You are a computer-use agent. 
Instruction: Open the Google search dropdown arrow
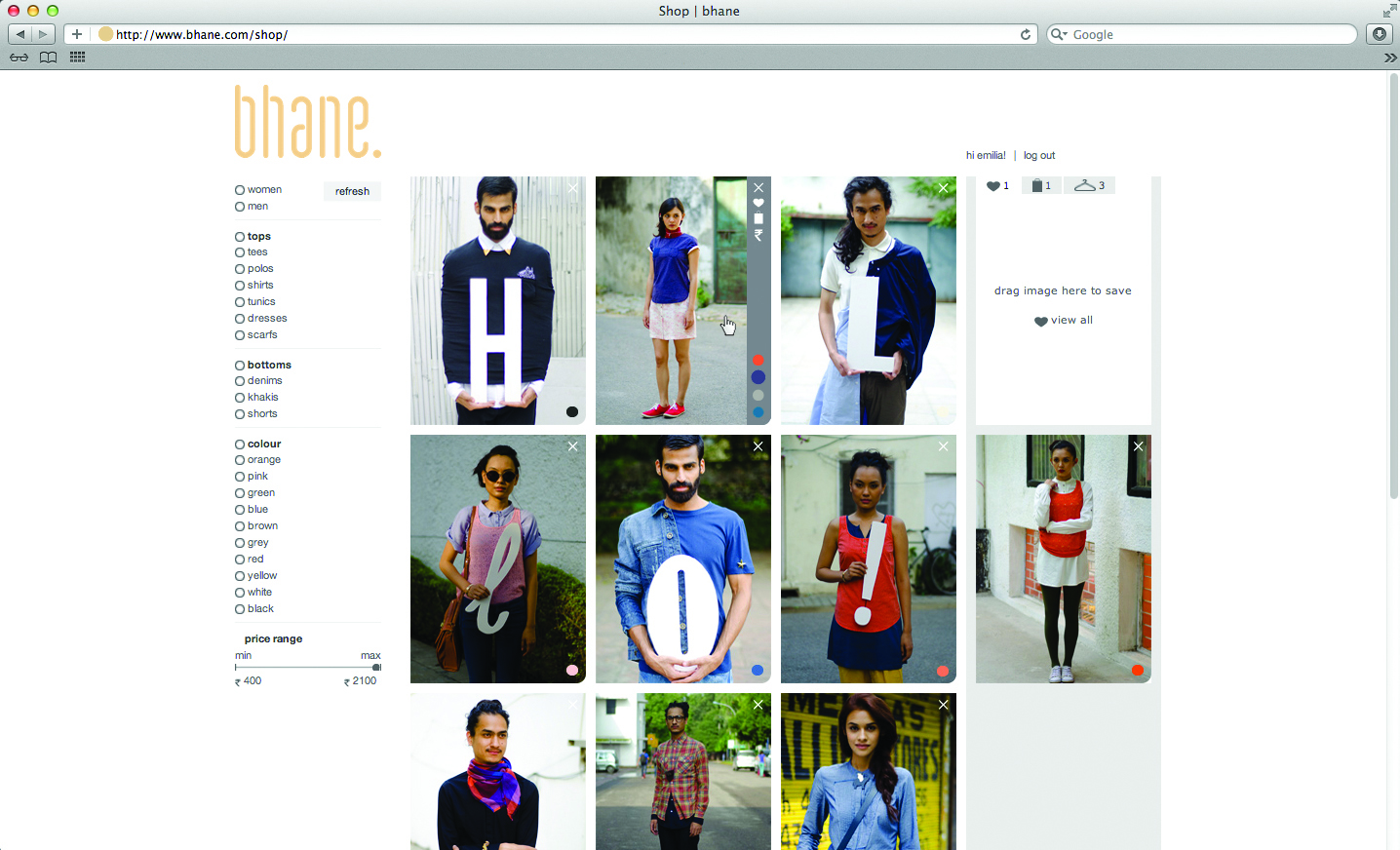pos(1060,34)
